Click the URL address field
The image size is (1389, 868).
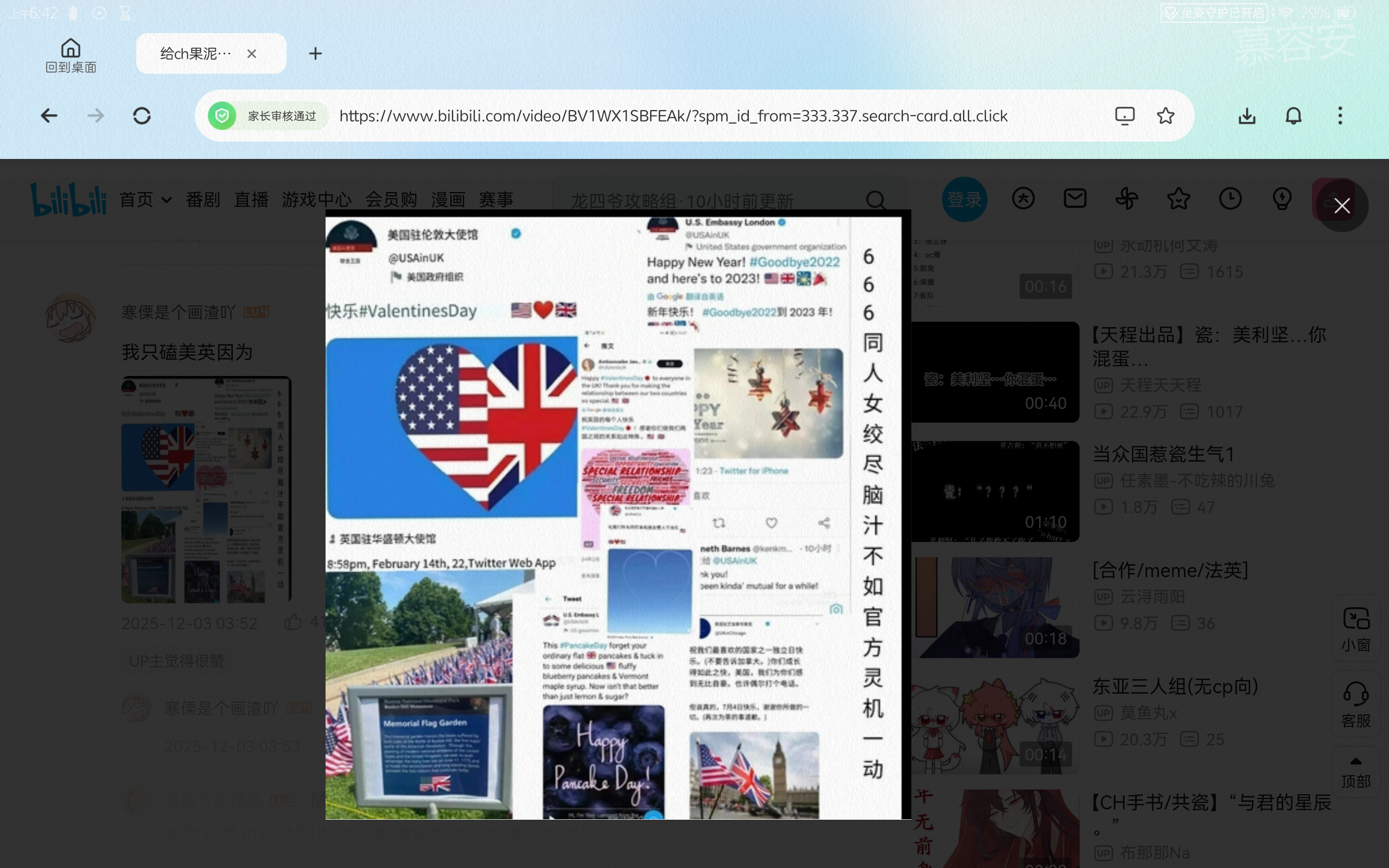coord(673,116)
